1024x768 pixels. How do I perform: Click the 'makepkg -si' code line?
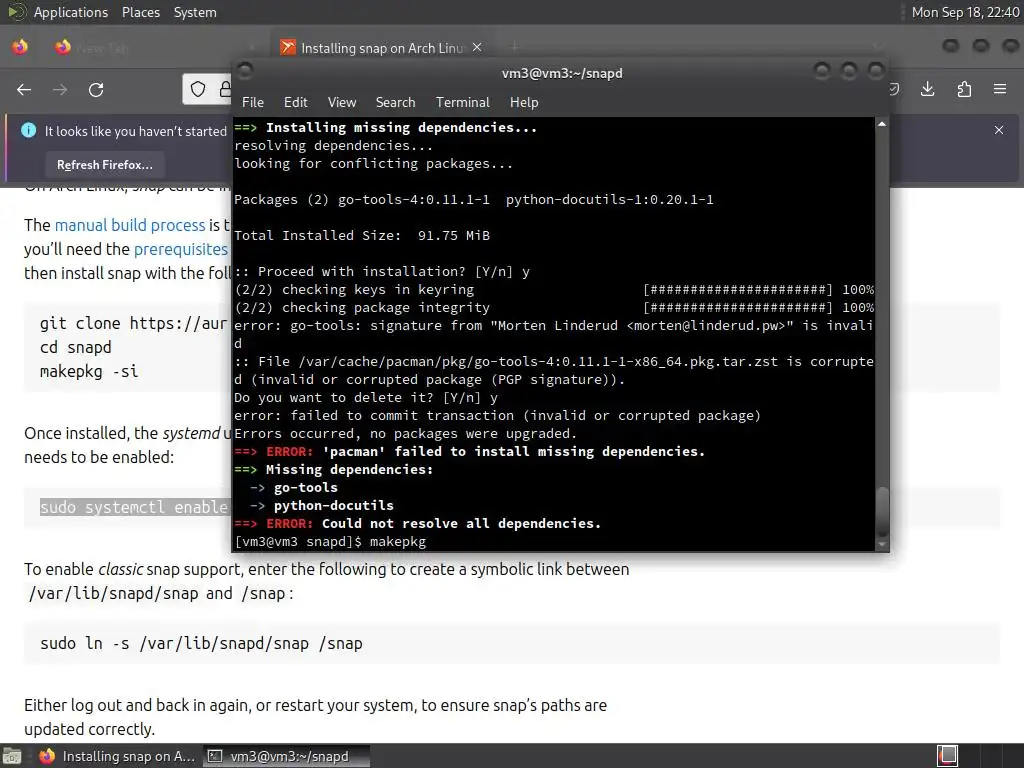89,372
